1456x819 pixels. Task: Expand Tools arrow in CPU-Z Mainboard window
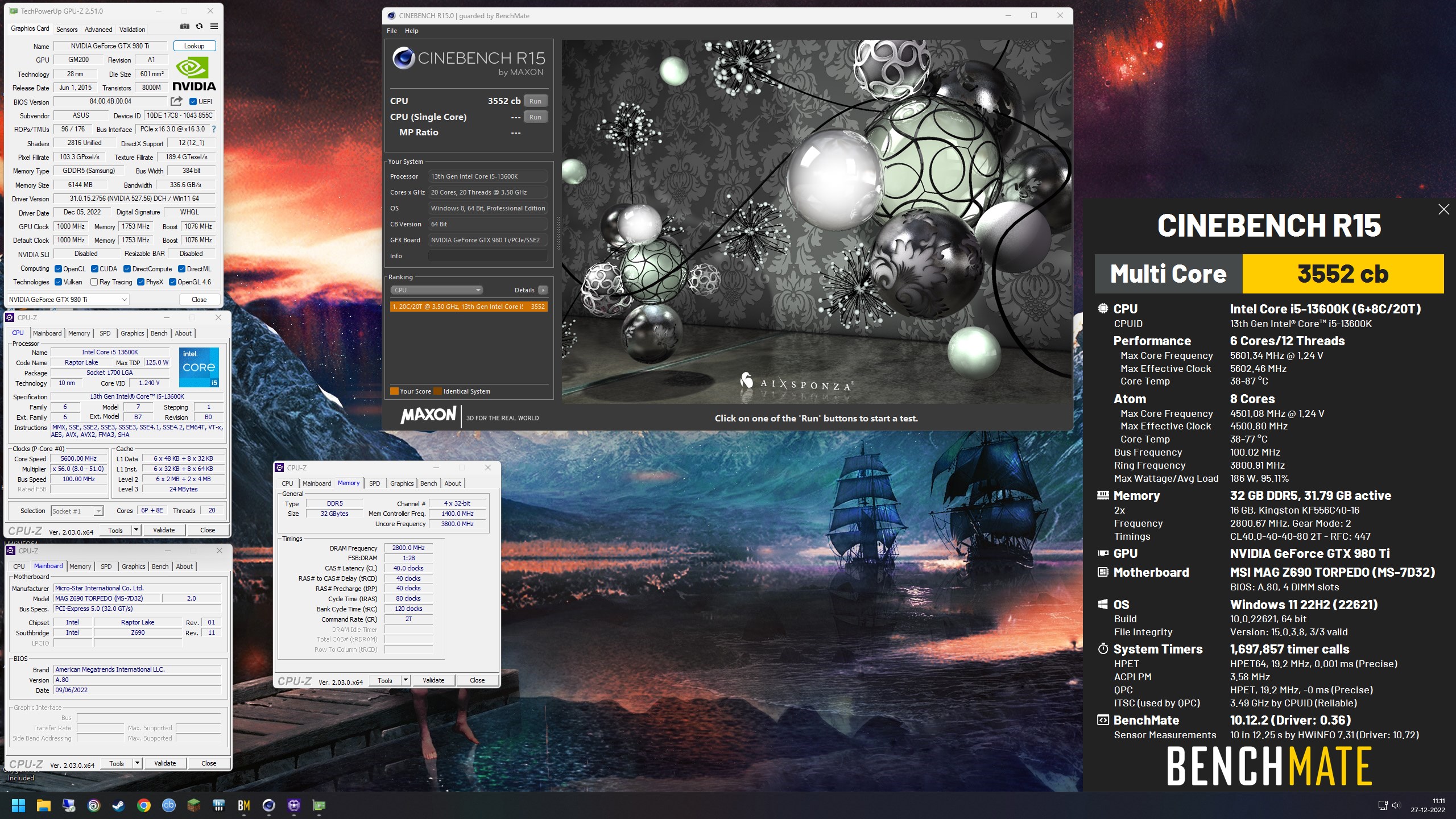[137, 763]
